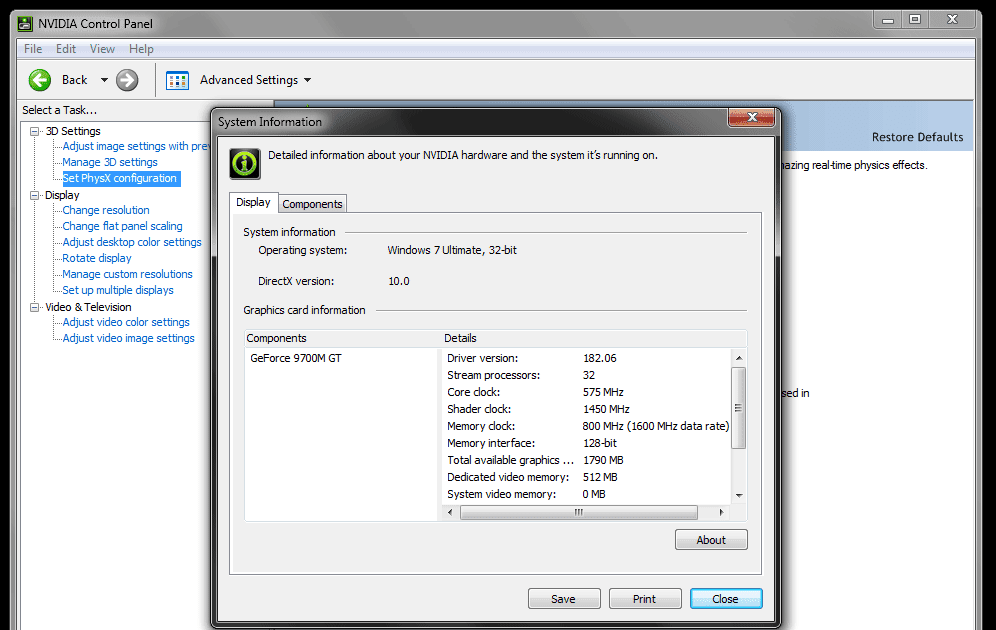Open Manage 3D settings
The image size is (996, 630).
coord(110,162)
